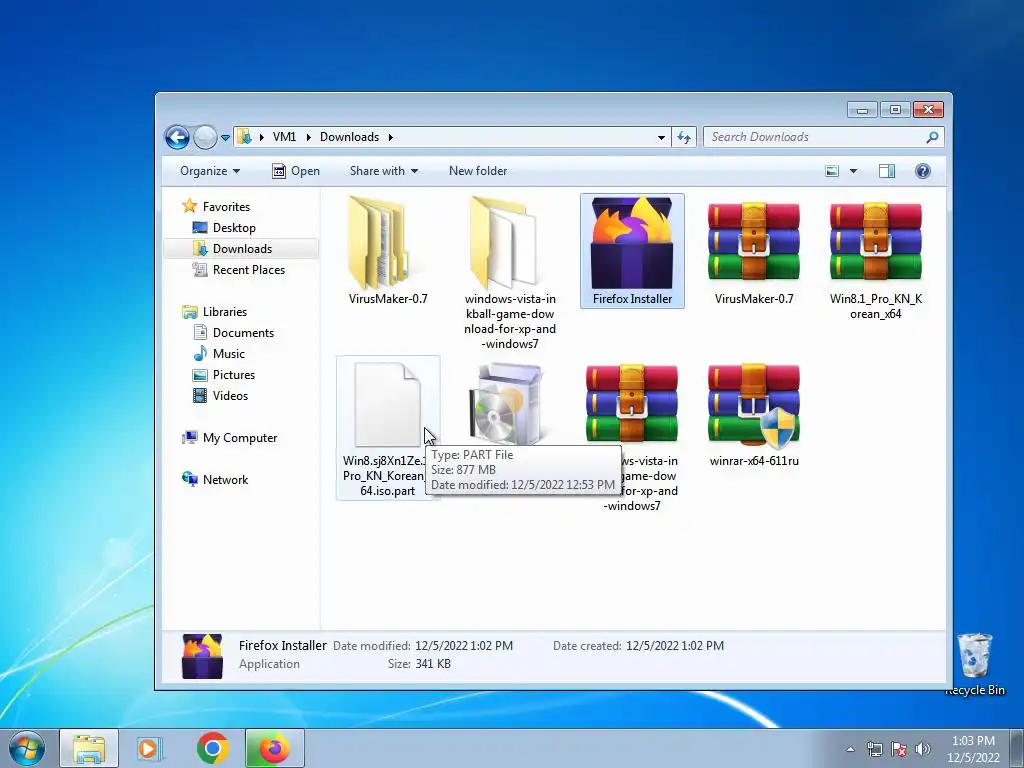Viewport: 1024px width, 768px height.
Task: Change view using the view icon button
Action: (x=832, y=171)
